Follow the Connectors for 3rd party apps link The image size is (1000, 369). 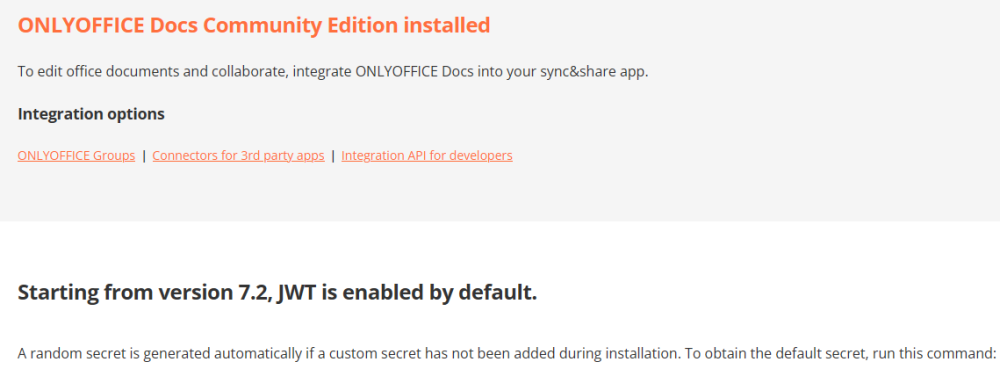pos(239,156)
